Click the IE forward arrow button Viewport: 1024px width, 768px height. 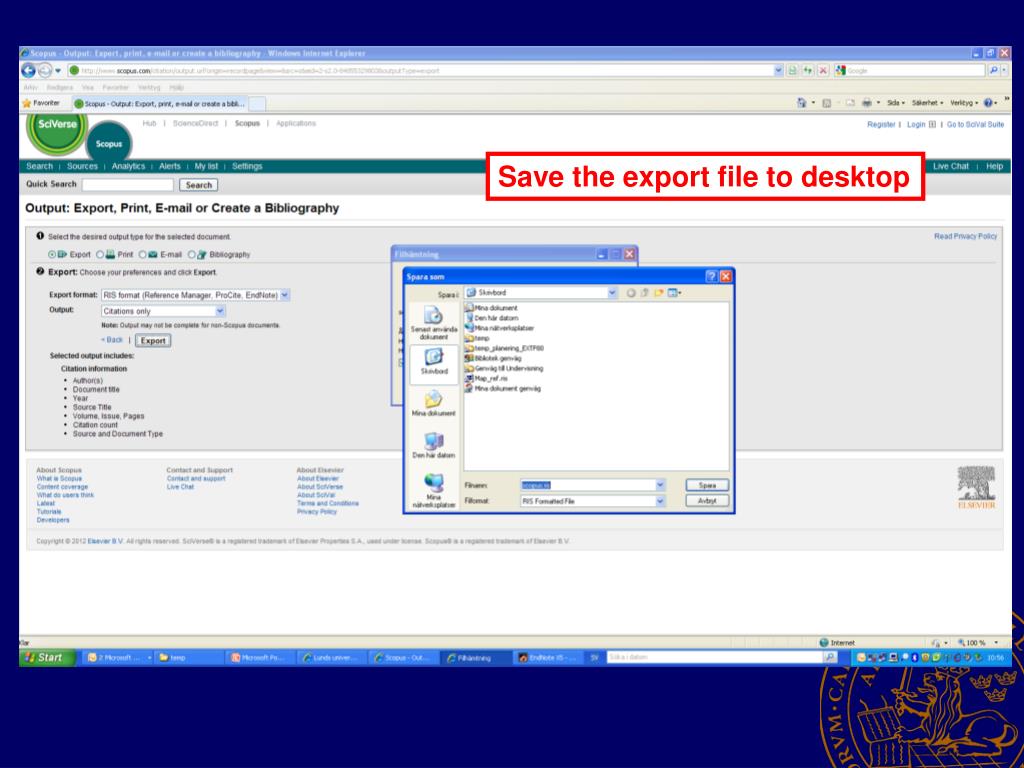coord(44,71)
